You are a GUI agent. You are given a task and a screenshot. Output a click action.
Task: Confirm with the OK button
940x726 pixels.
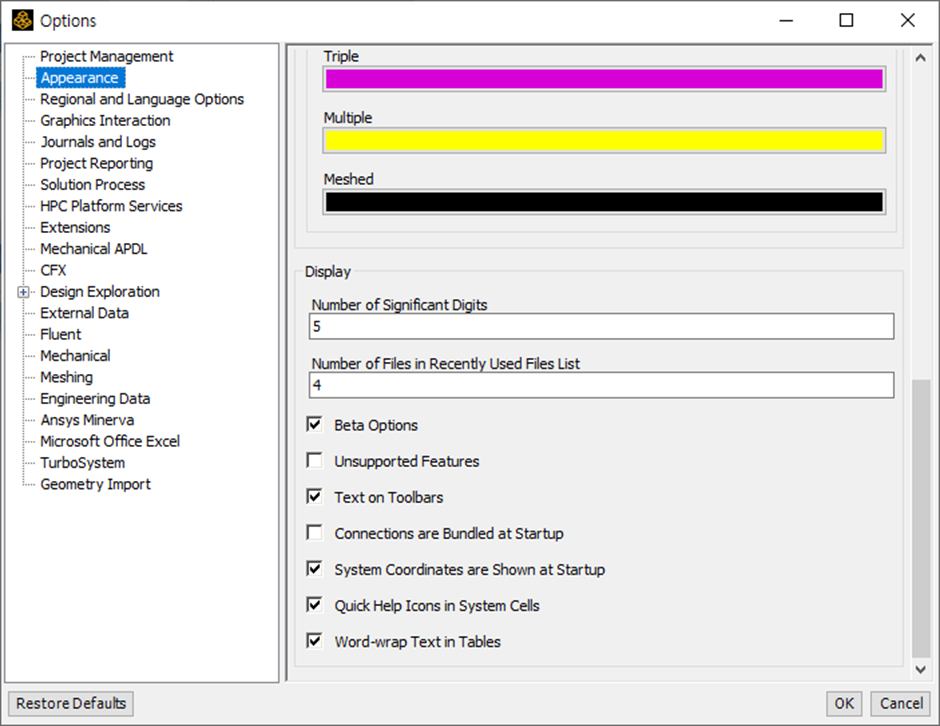tap(844, 703)
